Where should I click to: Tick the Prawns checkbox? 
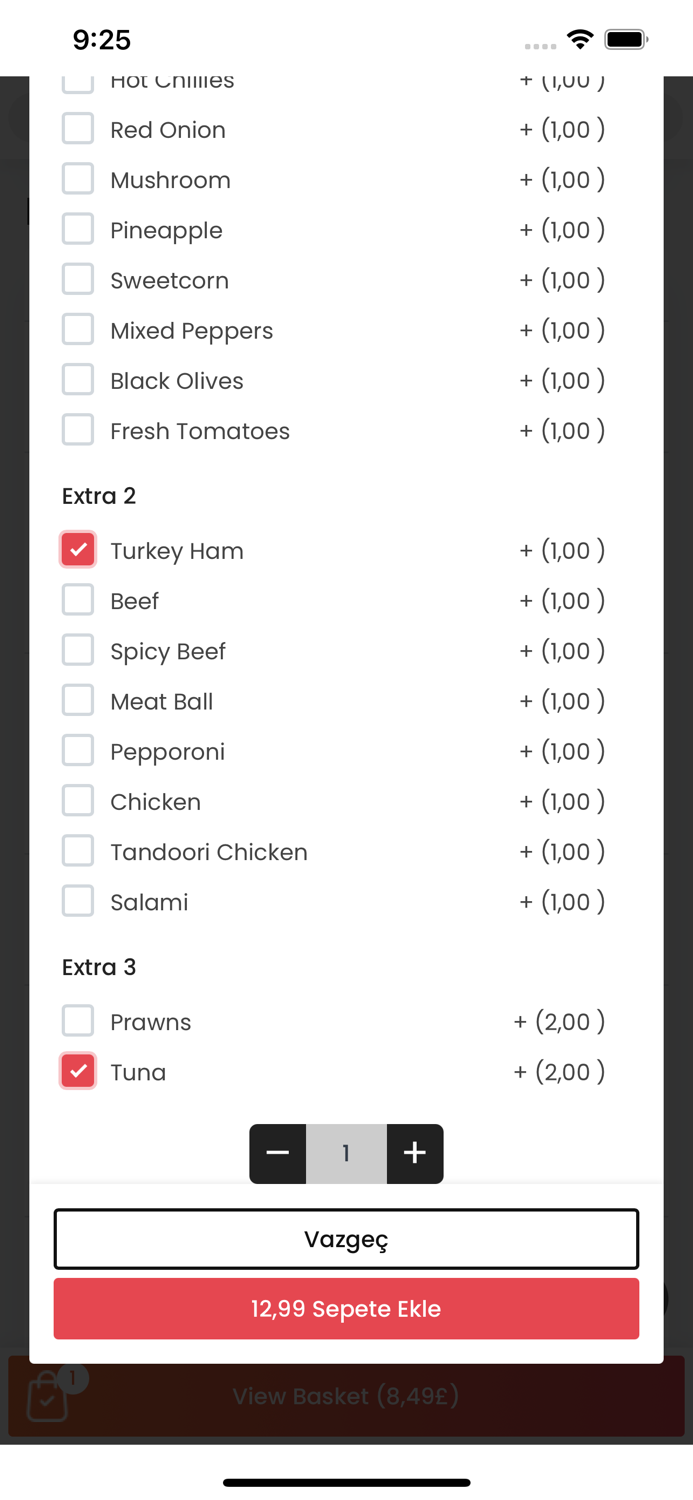coord(78,1021)
